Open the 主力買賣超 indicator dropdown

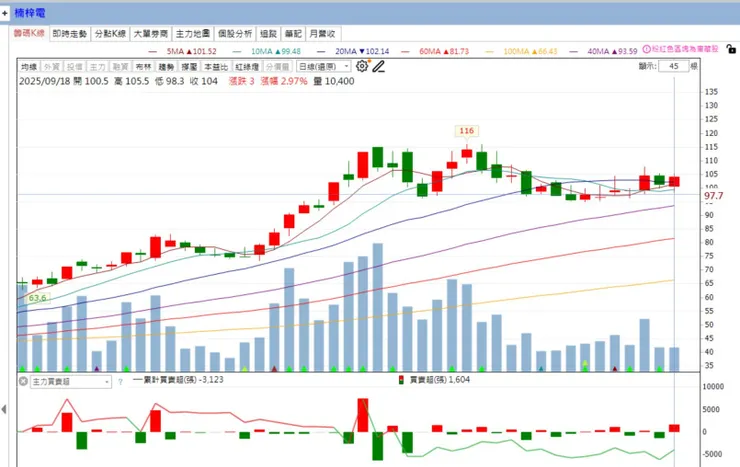[71, 382]
